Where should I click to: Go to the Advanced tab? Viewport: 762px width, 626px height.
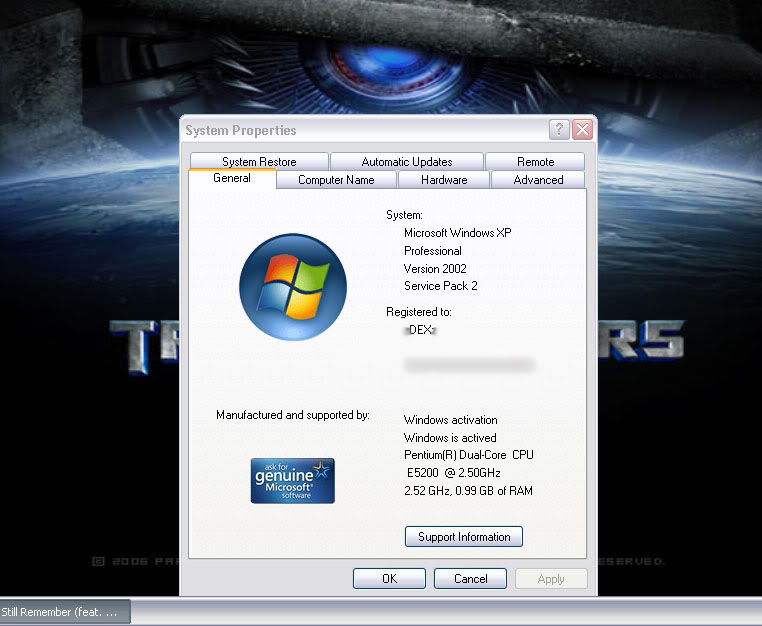click(x=538, y=180)
